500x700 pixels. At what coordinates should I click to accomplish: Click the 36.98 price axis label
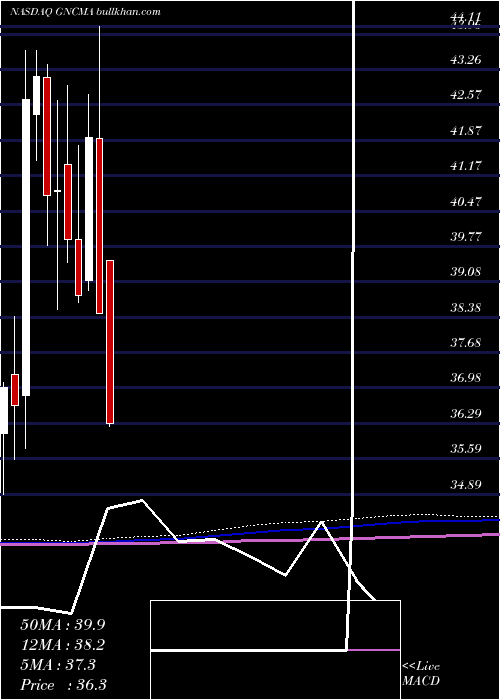[x=466, y=378]
